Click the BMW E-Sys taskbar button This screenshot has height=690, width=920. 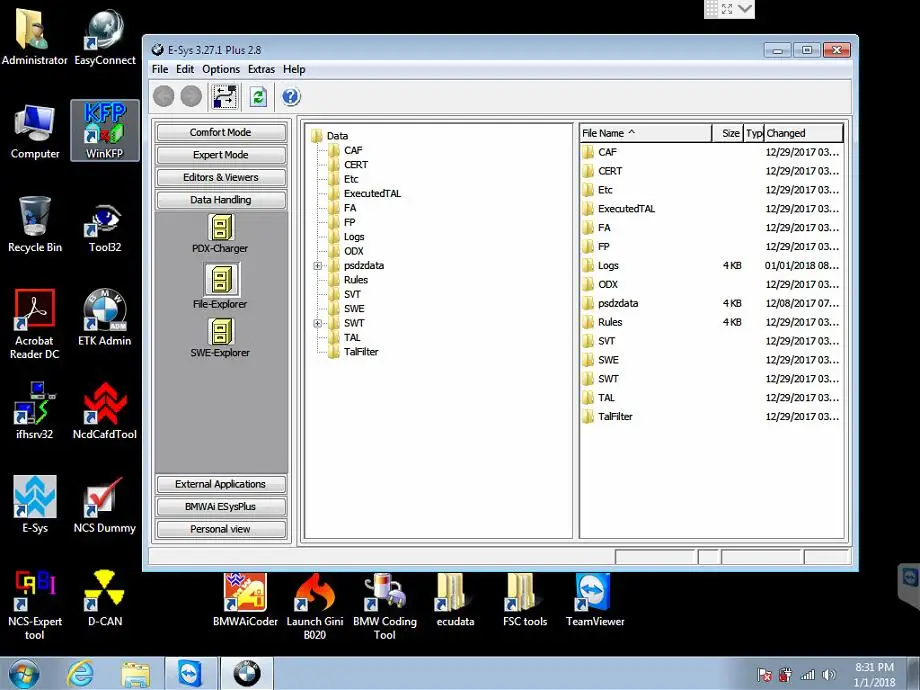(x=247, y=674)
